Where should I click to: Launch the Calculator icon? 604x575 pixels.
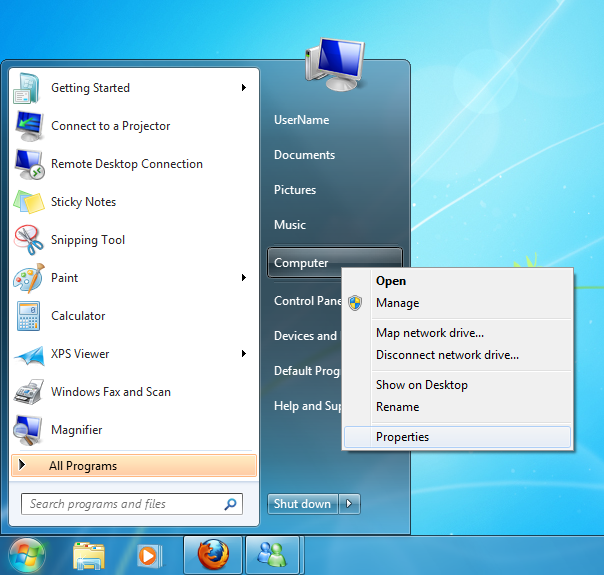click(28, 316)
